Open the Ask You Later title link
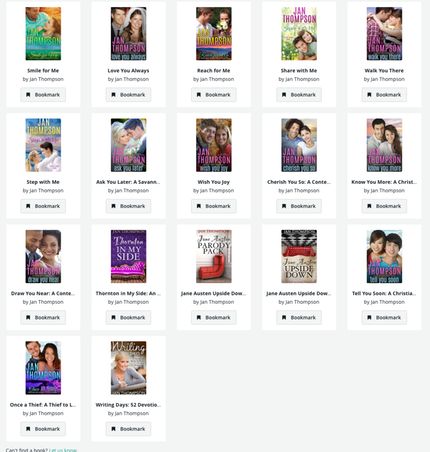 coord(128,182)
